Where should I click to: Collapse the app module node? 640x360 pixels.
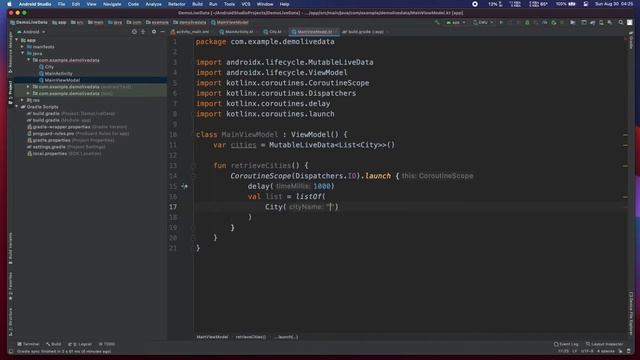17,40
